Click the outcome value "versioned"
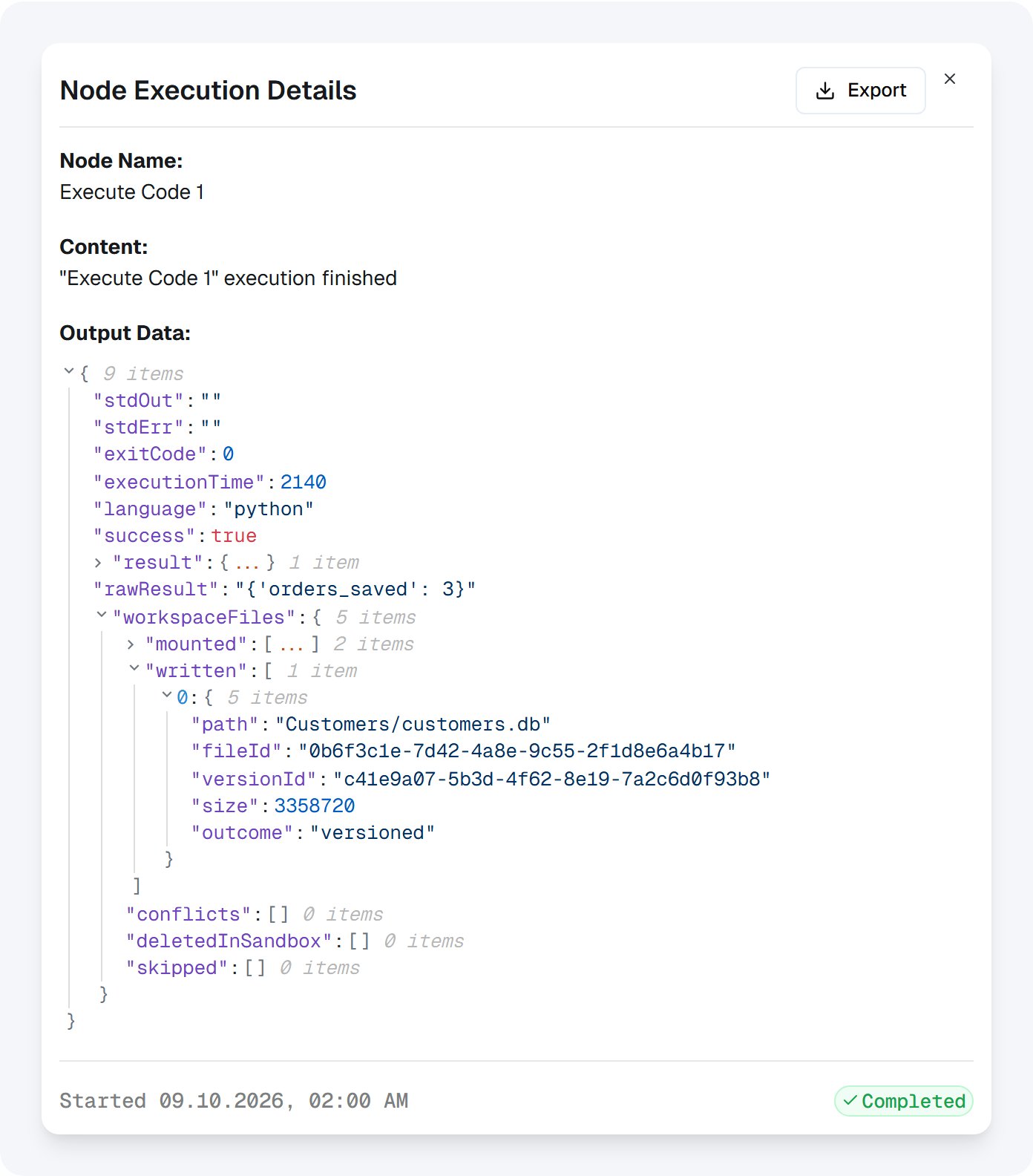Viewport: 1033px width, 1176px height. [373, 833]
